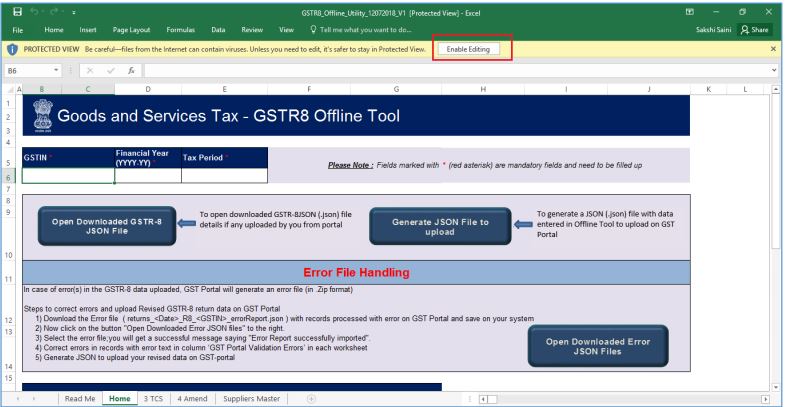The image size is (787, 407).
Task: Open the Read Me sheet tab
Action: pyautogui.click(x=80, y=398)
